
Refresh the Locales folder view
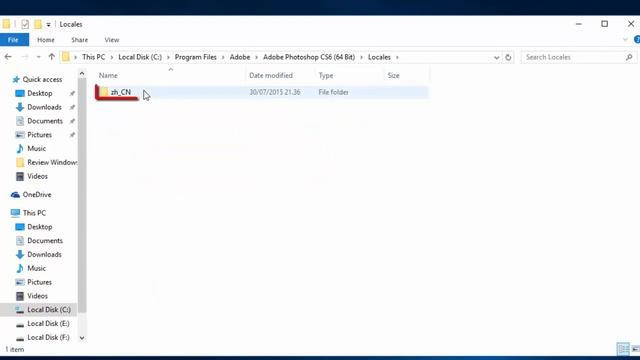click(x=508, y=57)
